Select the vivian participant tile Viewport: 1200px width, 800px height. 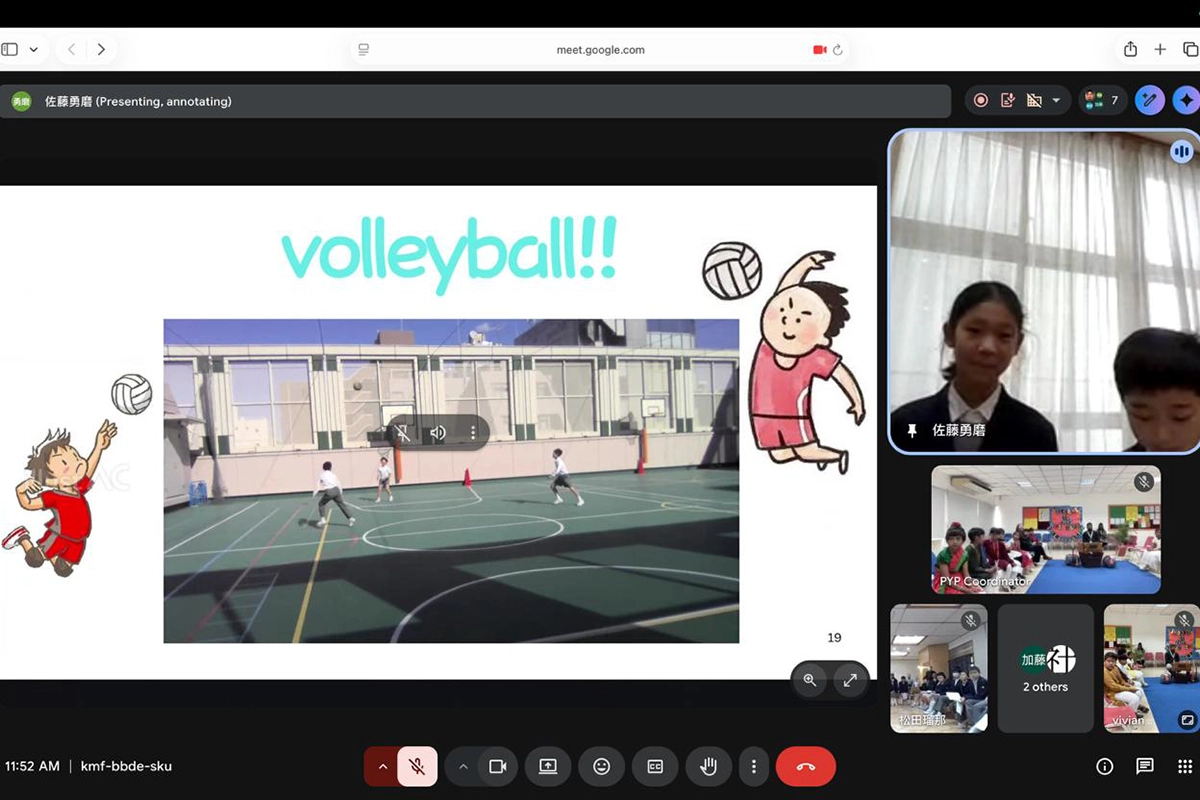coord(1152,668)
